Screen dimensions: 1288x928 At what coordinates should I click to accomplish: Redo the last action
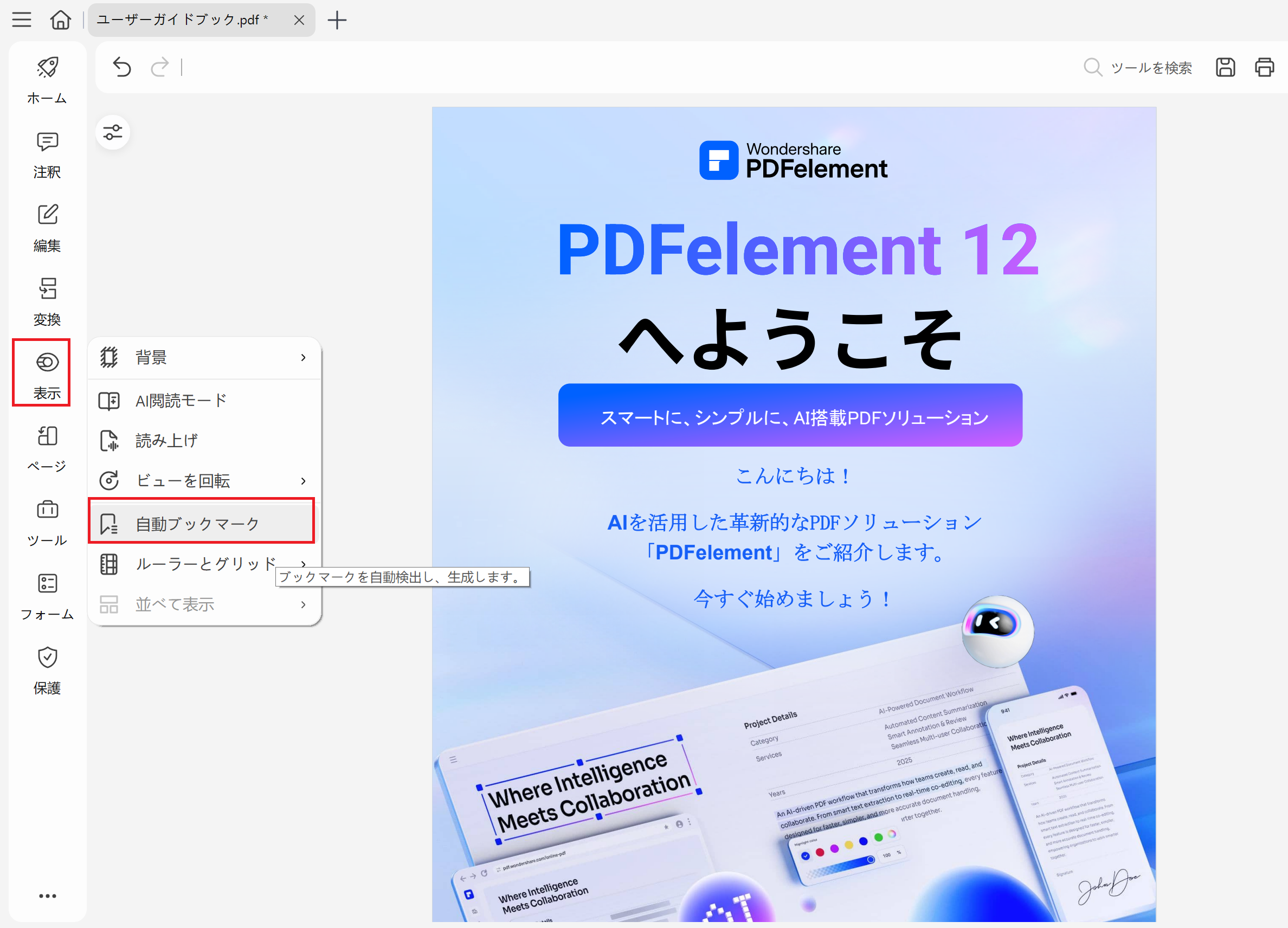click(x=159, y=67)
